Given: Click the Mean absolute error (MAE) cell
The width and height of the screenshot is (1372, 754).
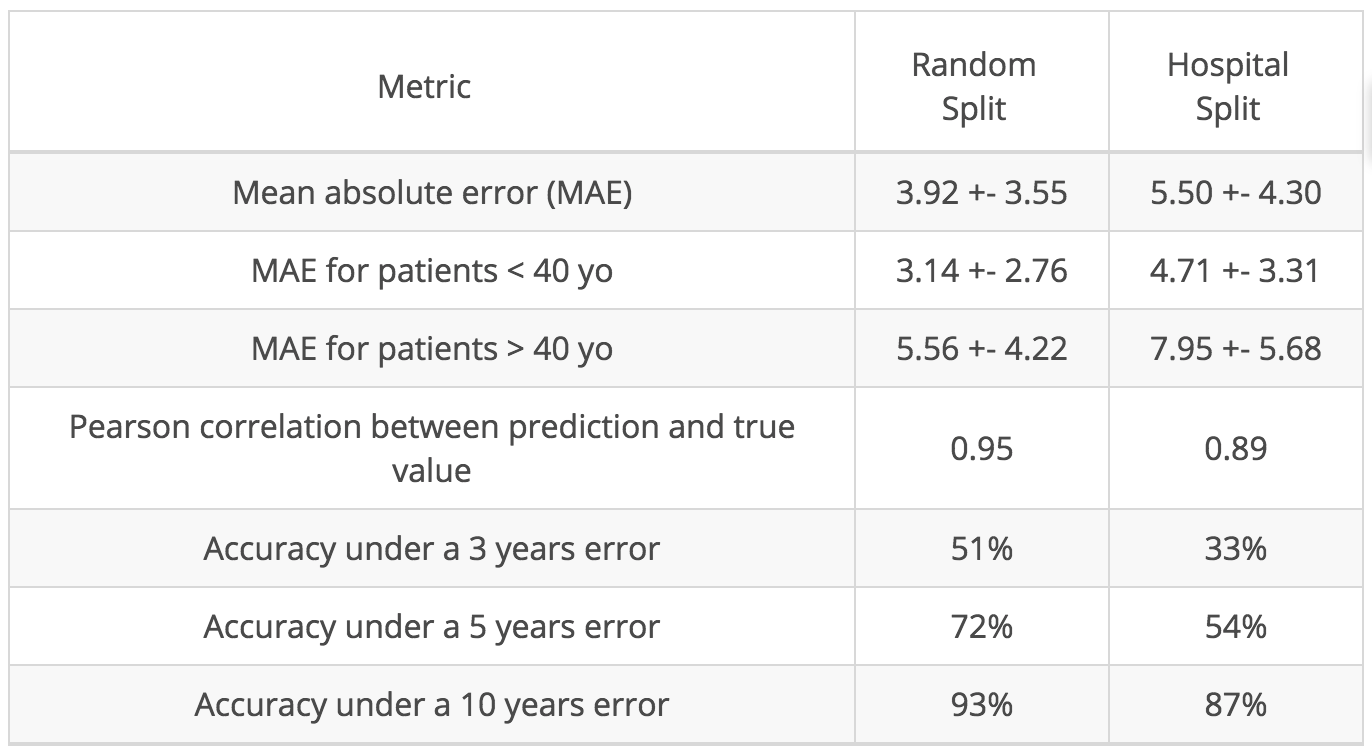Looking at the screenshot, I should click(x=432, y=192).
